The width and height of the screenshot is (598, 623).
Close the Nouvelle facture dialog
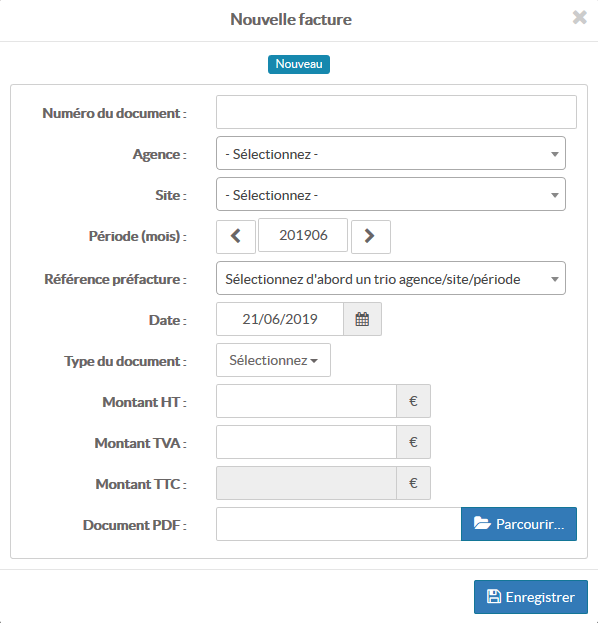(579, 17)
